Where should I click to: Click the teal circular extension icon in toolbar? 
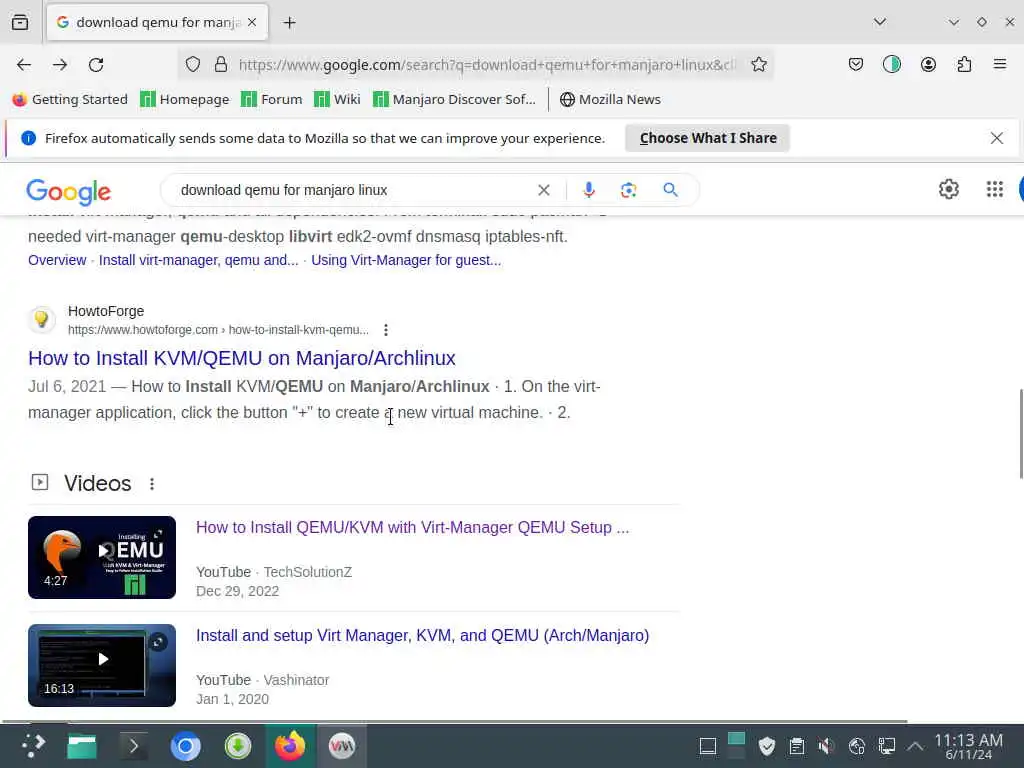pyautogui.click(x=891, y=64)
